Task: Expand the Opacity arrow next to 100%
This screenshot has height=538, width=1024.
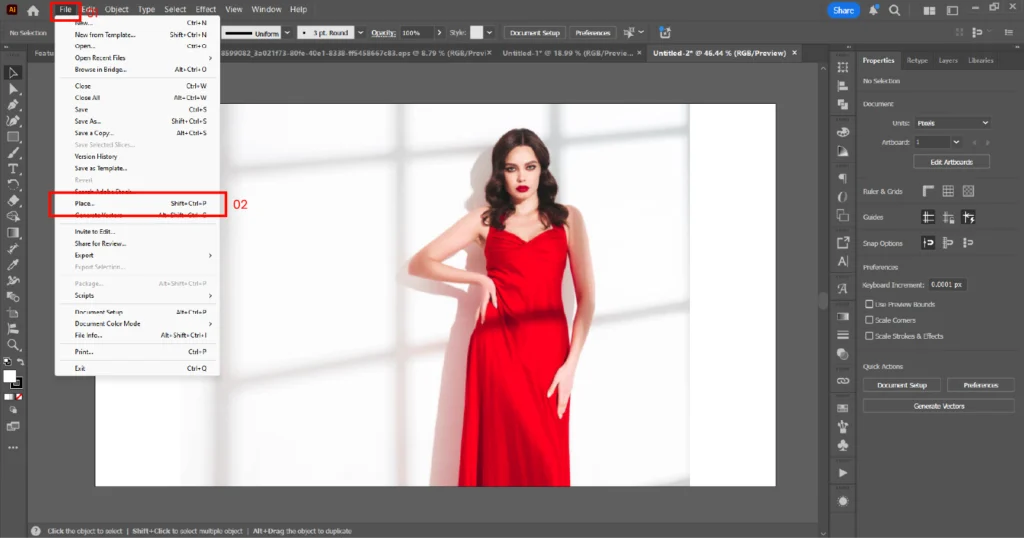Action: click(x=439, y=33)
